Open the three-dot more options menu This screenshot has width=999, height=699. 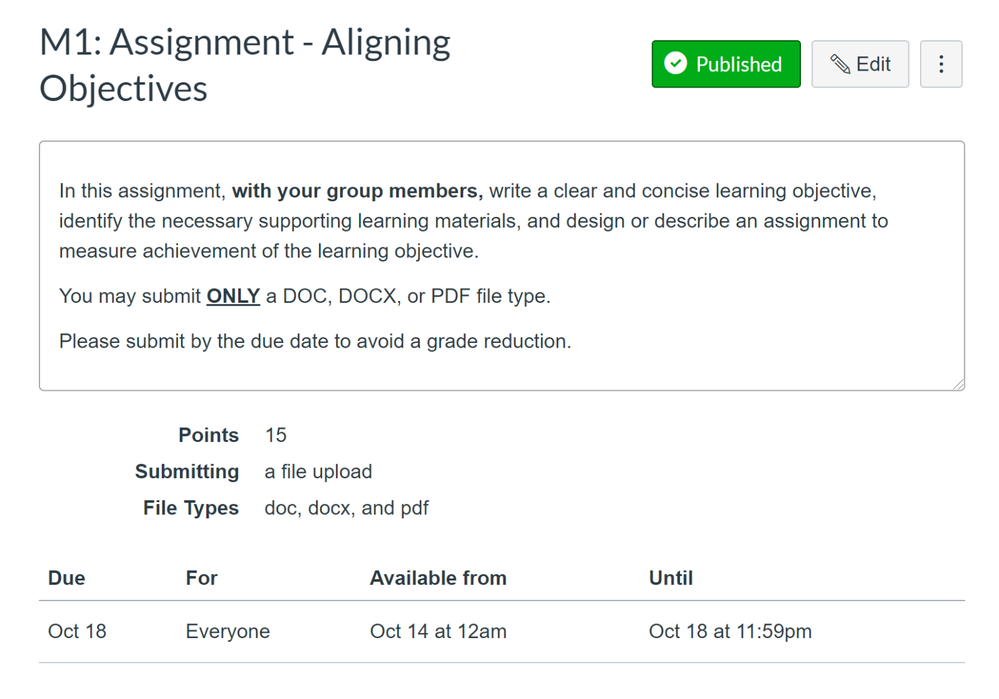click(x=941, y=65)
